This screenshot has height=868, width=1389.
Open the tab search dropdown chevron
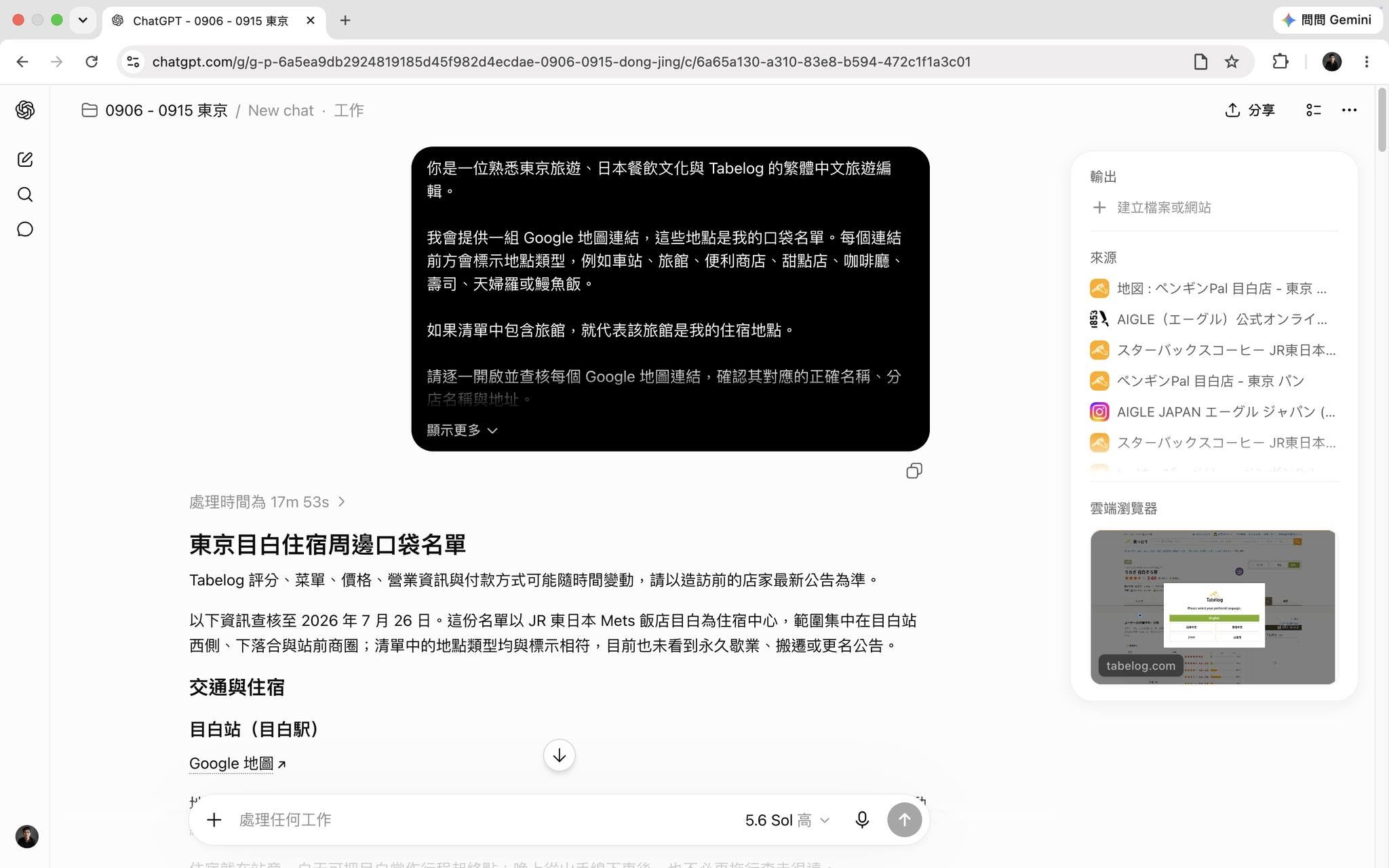(x=83, y=20)
